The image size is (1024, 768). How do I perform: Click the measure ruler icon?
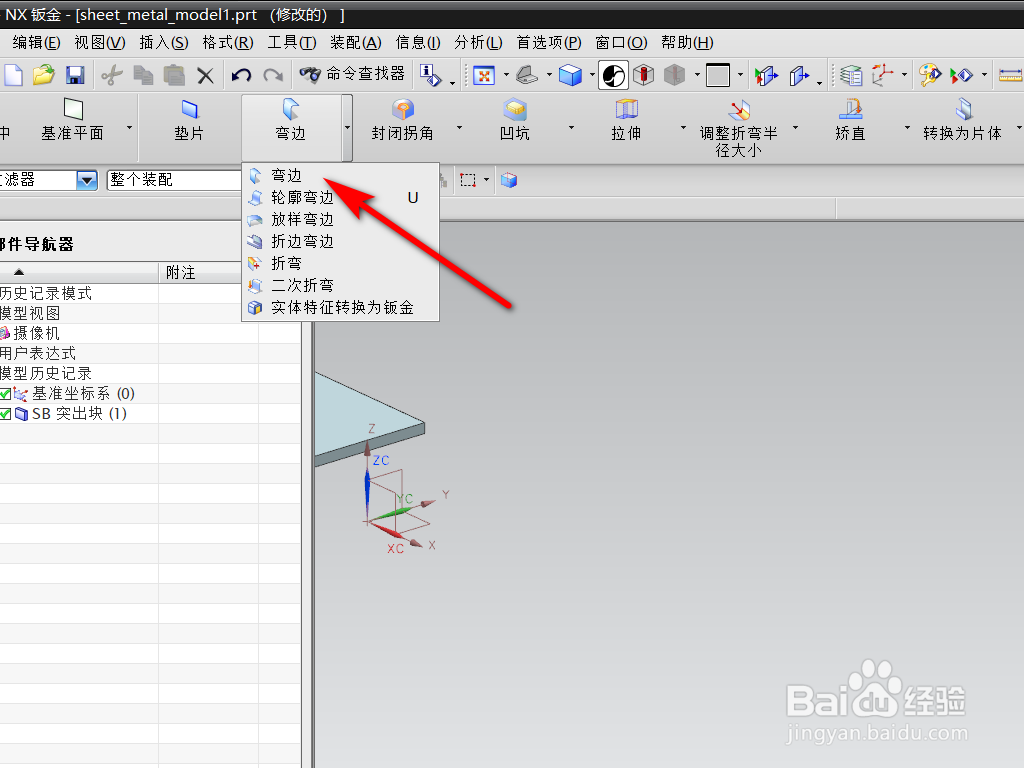(x=1010, y=75)
